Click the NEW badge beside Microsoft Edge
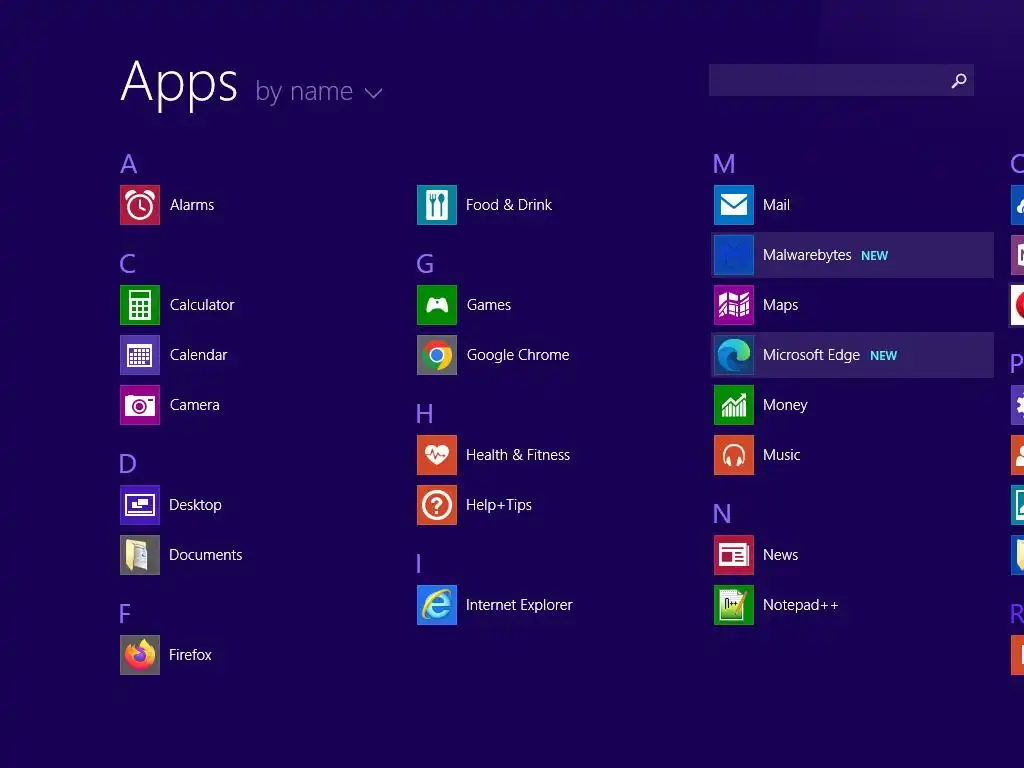Viewport: 1024px width, 768px height. (884, 356)
